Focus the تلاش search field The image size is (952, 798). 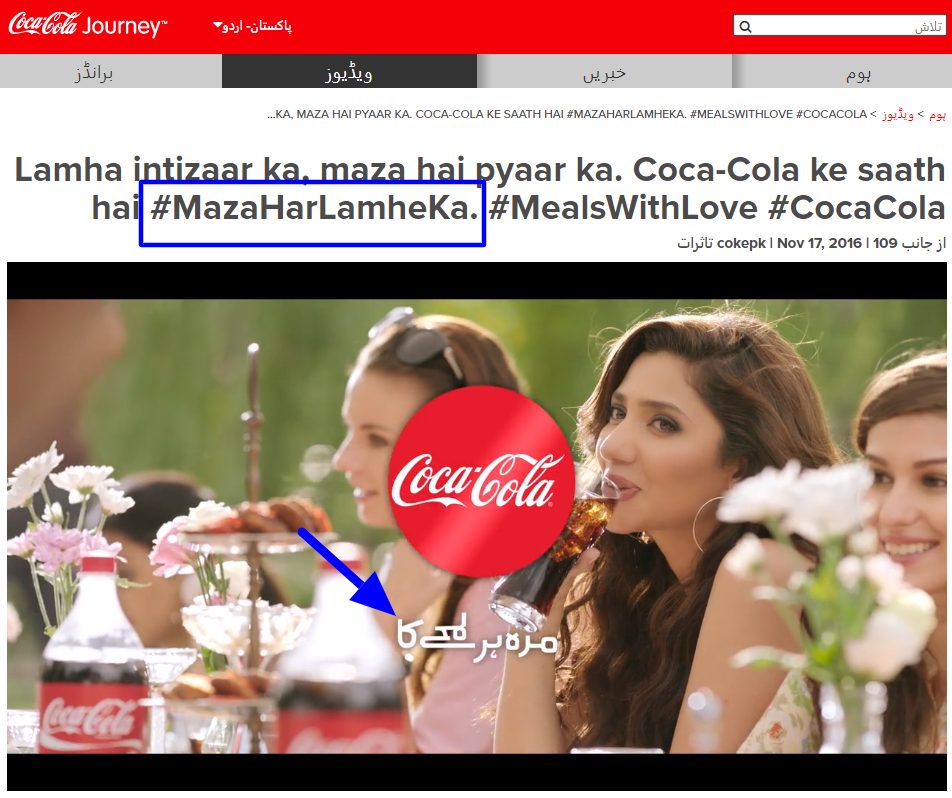[x=839, y=26]
